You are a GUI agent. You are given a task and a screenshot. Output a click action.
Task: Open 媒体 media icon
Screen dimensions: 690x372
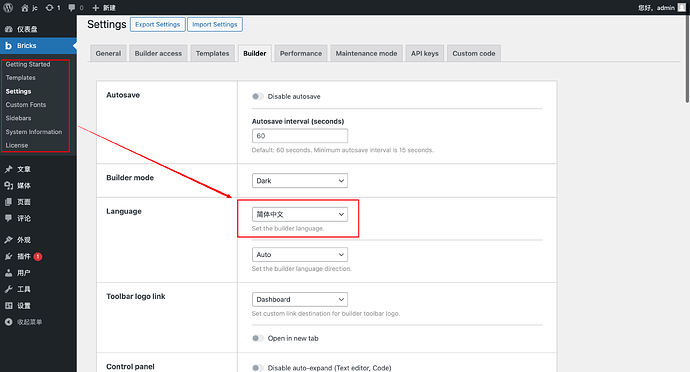(x=8, y=185)
